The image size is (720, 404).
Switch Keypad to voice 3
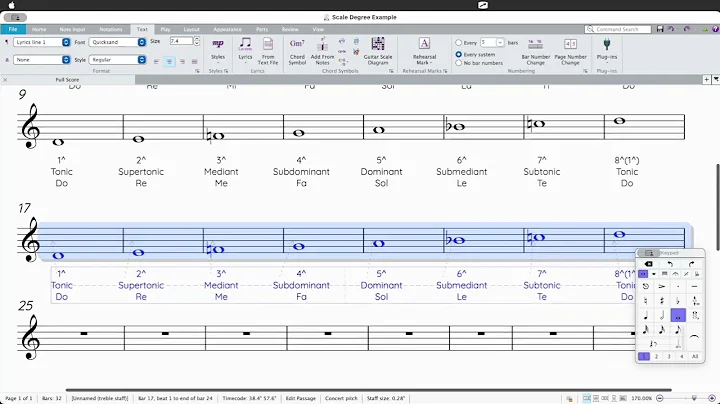(669, 356)
